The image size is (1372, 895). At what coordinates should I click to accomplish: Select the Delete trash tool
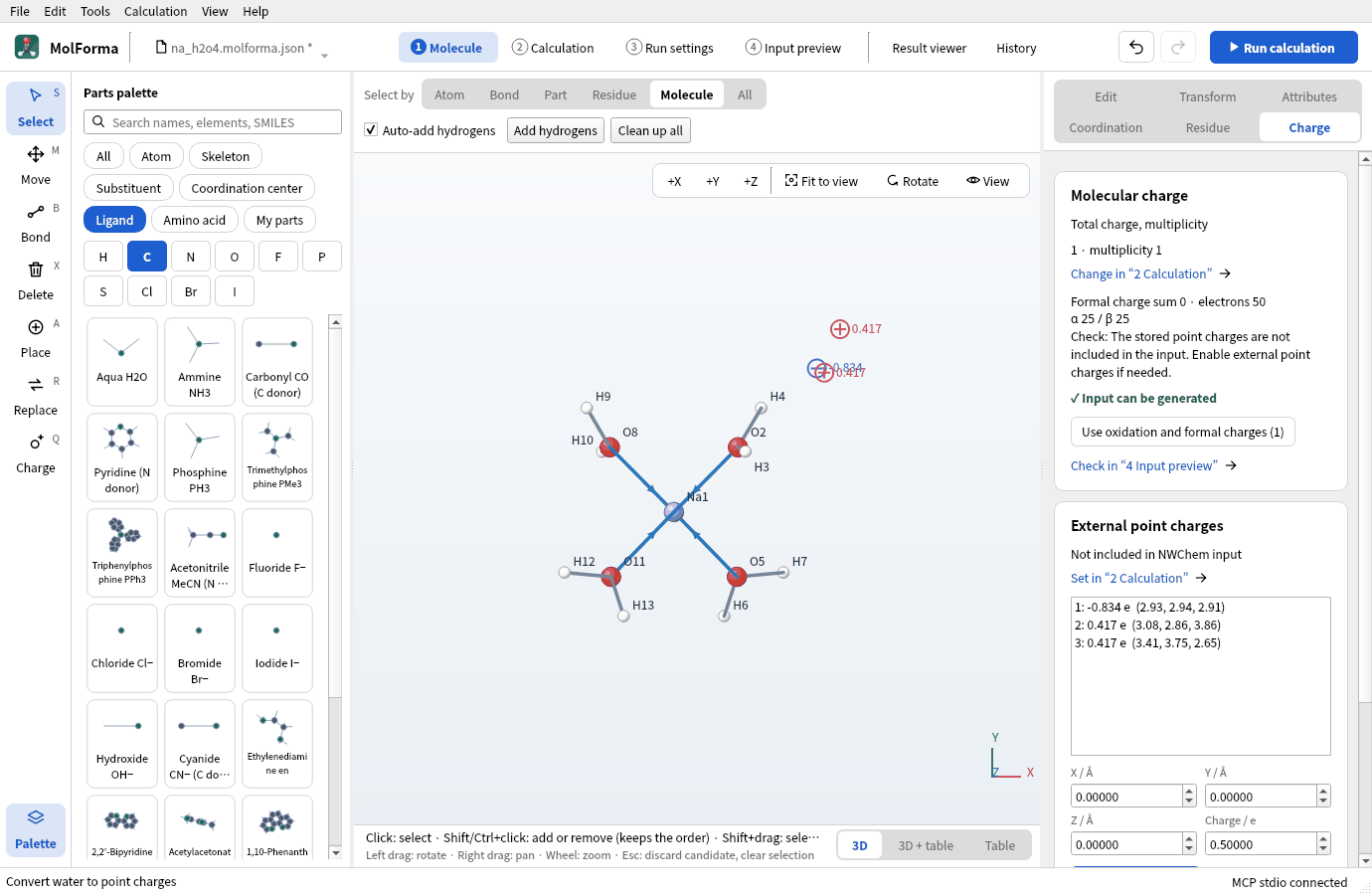[x=36, y=280]
